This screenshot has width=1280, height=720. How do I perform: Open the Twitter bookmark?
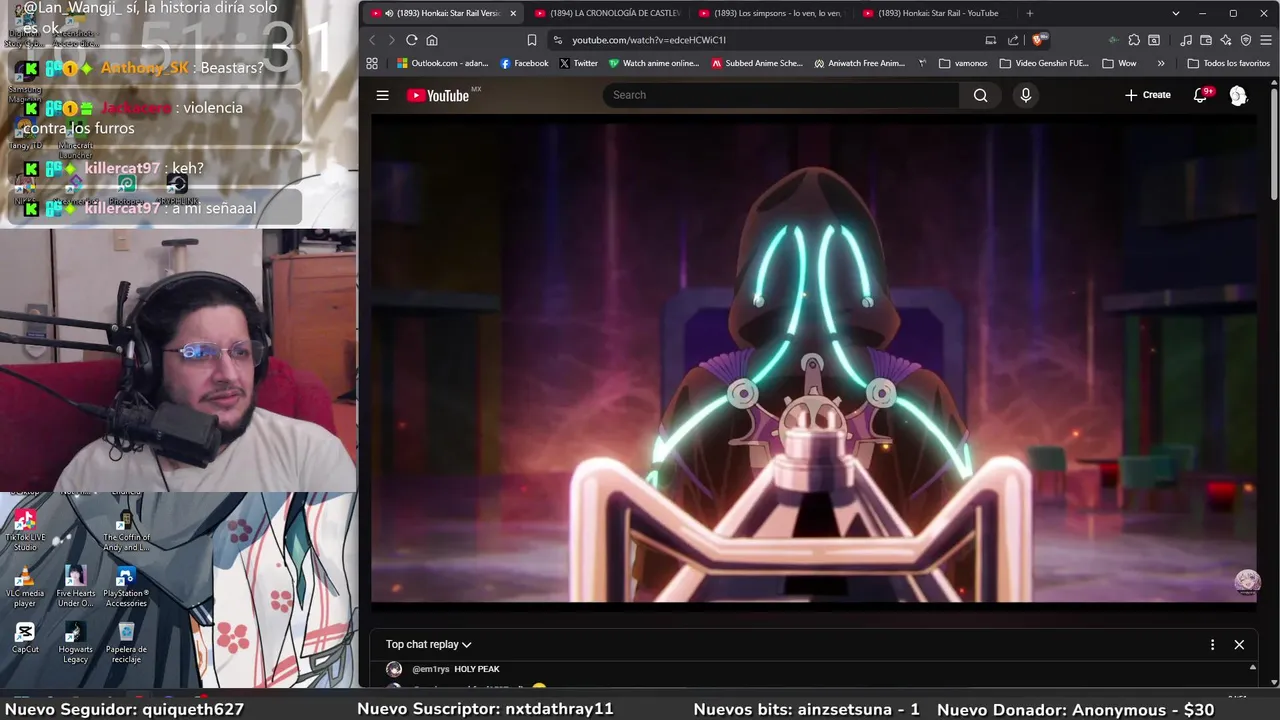pos(578,63)
